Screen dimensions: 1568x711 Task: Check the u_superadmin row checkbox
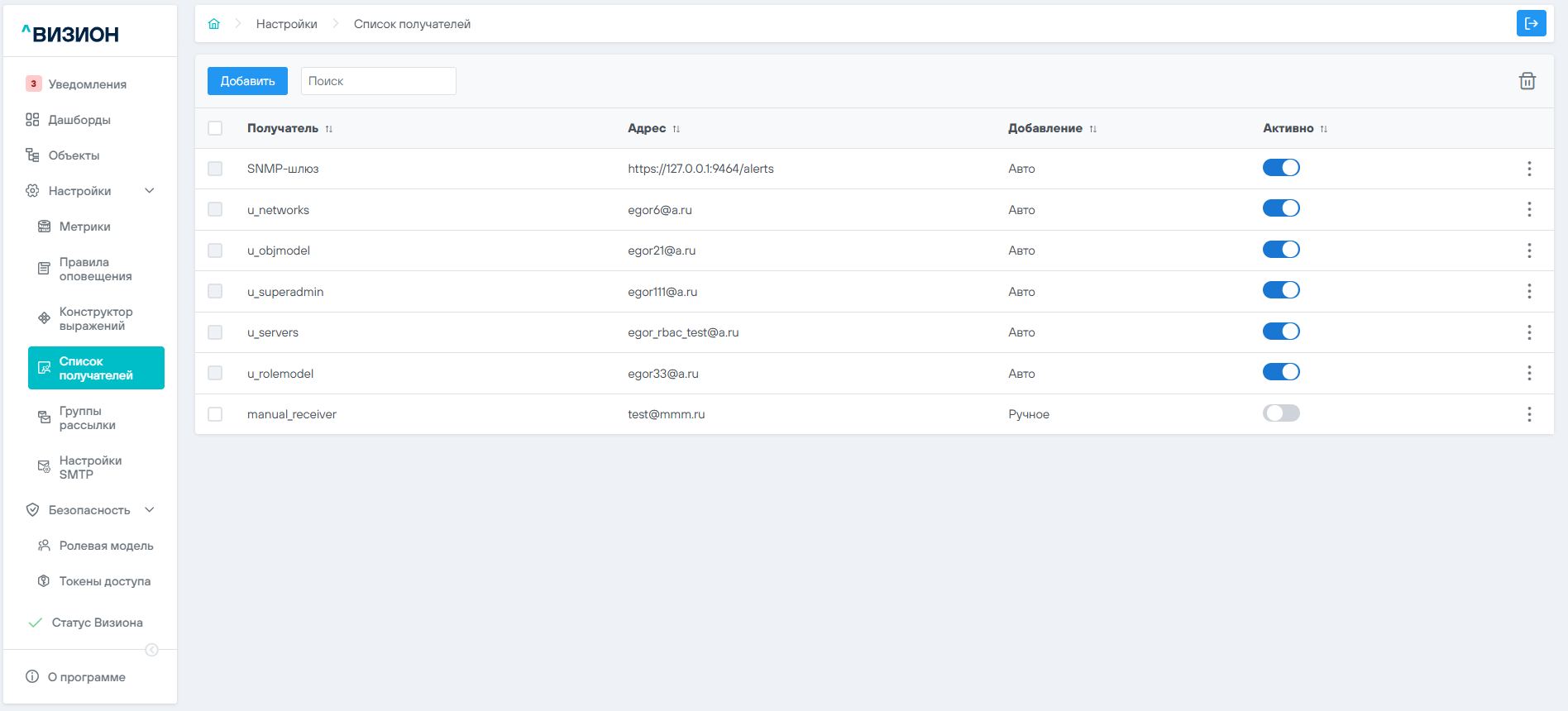[x=215, y=291]
